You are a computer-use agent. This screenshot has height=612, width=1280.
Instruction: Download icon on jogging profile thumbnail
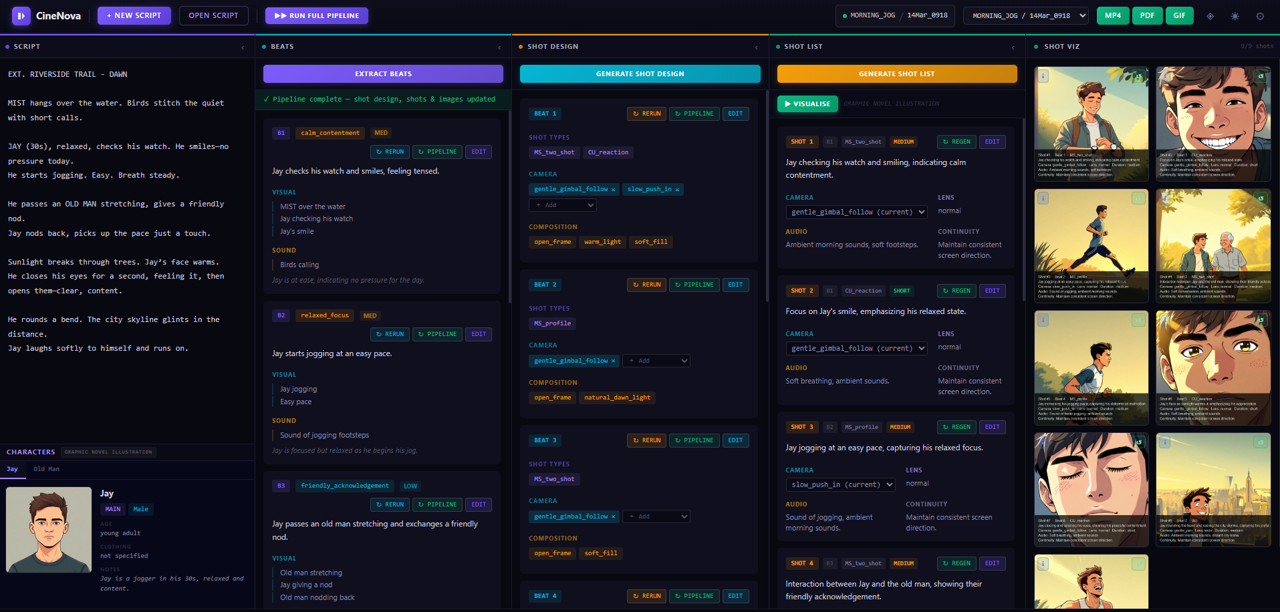(x=1043, y=198)
